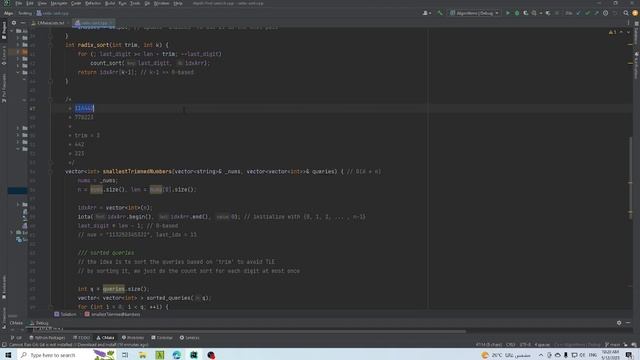Open the Help menu
Image resolution: width=640 pixels, height=360 pixels.
pyautogui.click(x=178, y=3)
